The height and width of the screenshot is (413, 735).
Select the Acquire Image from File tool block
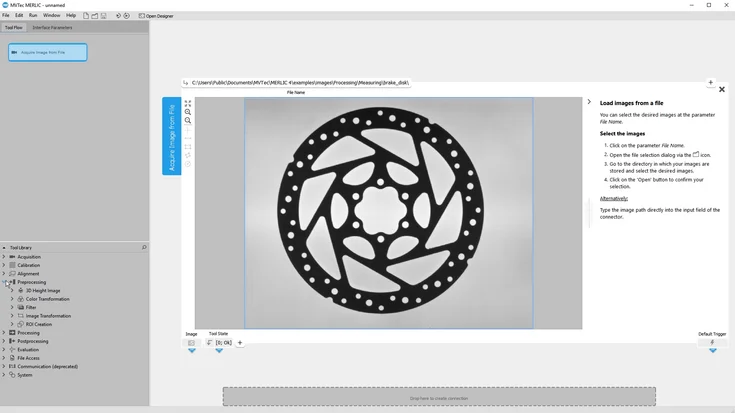coord(48,52)
